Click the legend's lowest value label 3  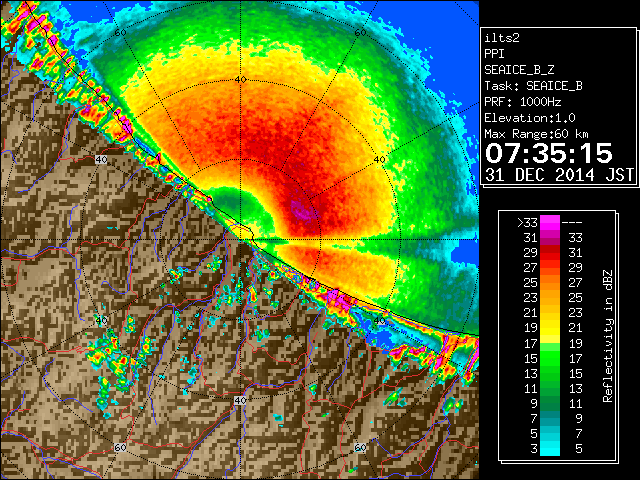click(x=534, y=449)
